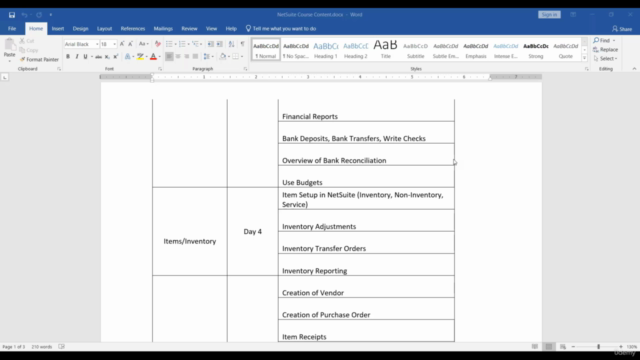Click the Justify alignment icon
Image resolution: width=640 pixels, height=360 pixels.
195,57
